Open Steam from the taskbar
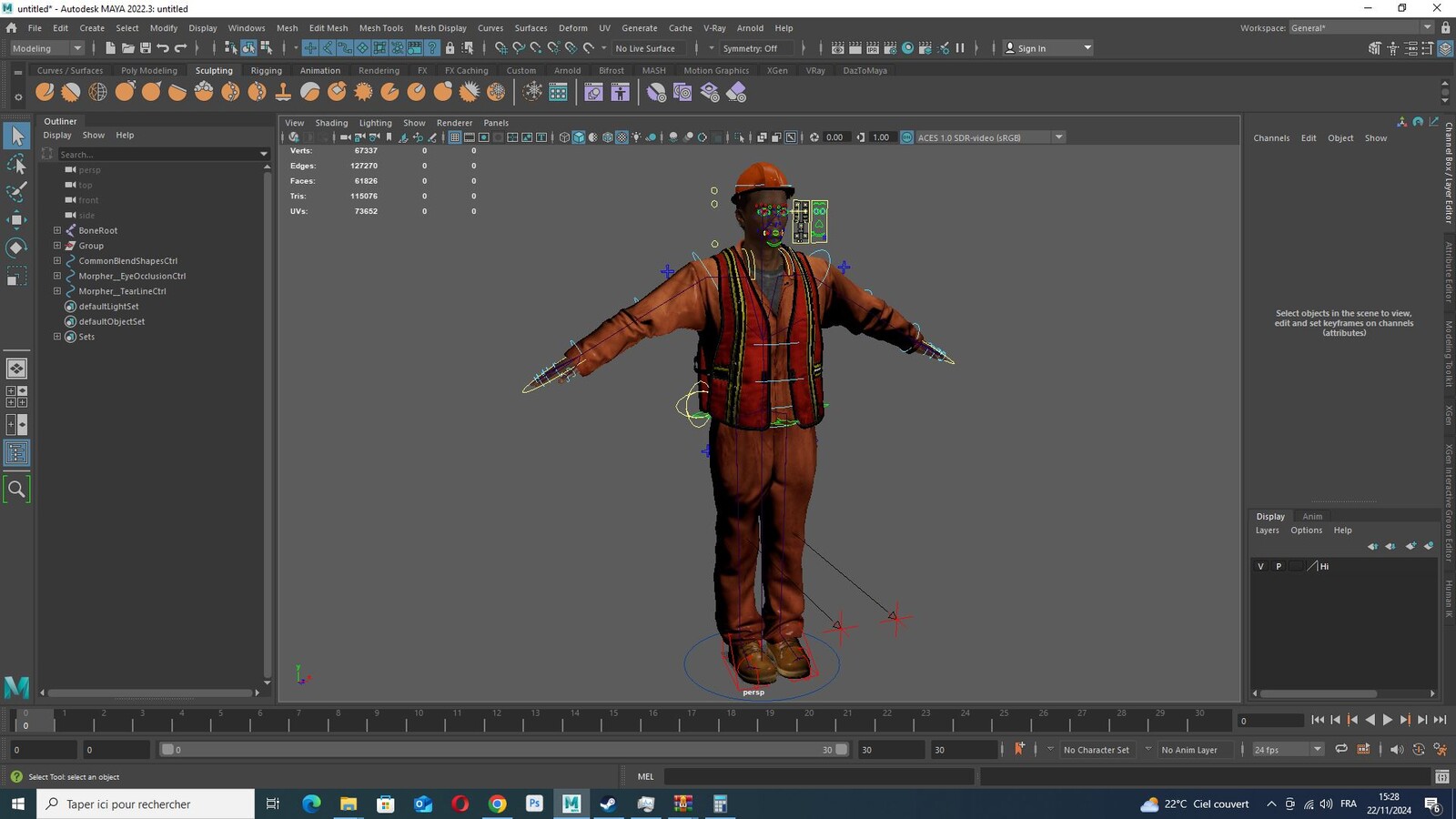The height and width of the screenshot is (819, 1456). pyautogui.click(x=608, y=804)
